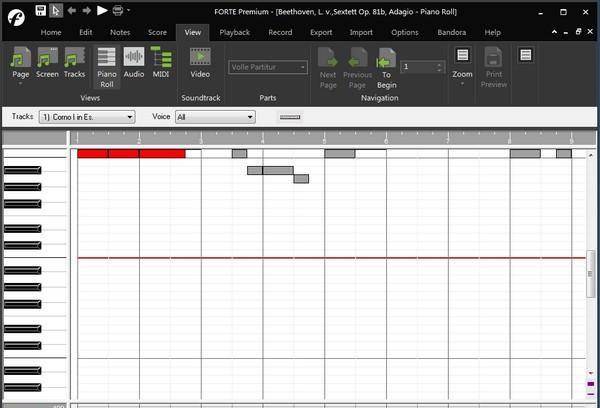Viewport: 600px width, 408px height.
Task: Go to Next Page
Action: [328, 68]
